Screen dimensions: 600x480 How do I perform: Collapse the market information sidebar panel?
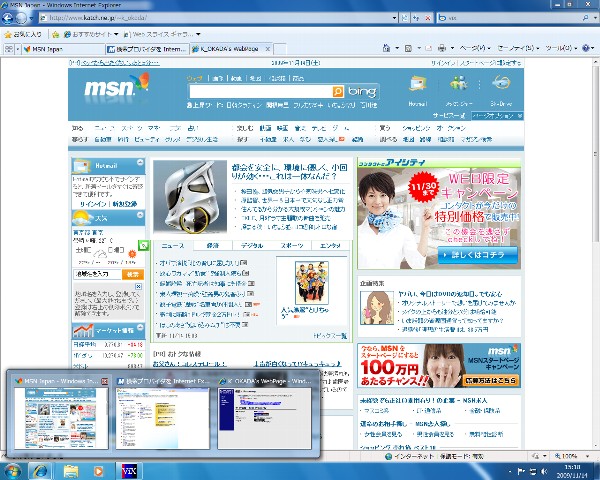coord(140,327)
